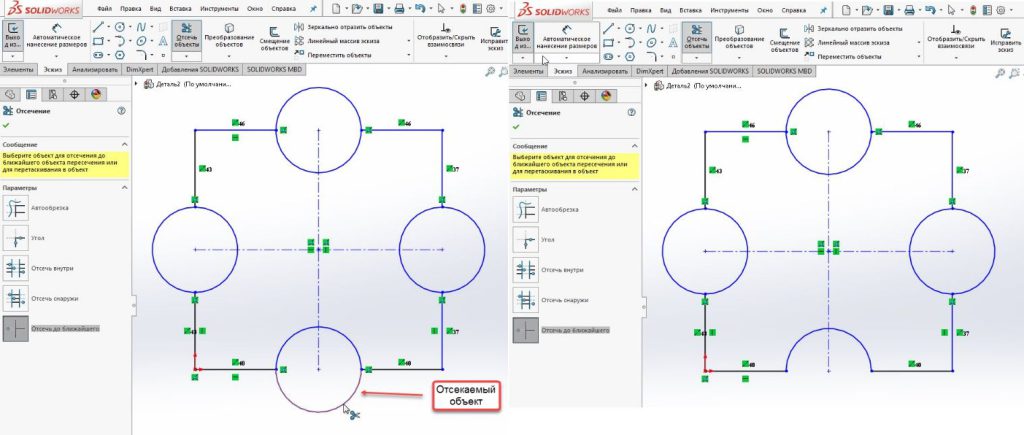Open FeatureManager tab icon in left panel
The image size is (1024, 435).
(x=9, y=94)
